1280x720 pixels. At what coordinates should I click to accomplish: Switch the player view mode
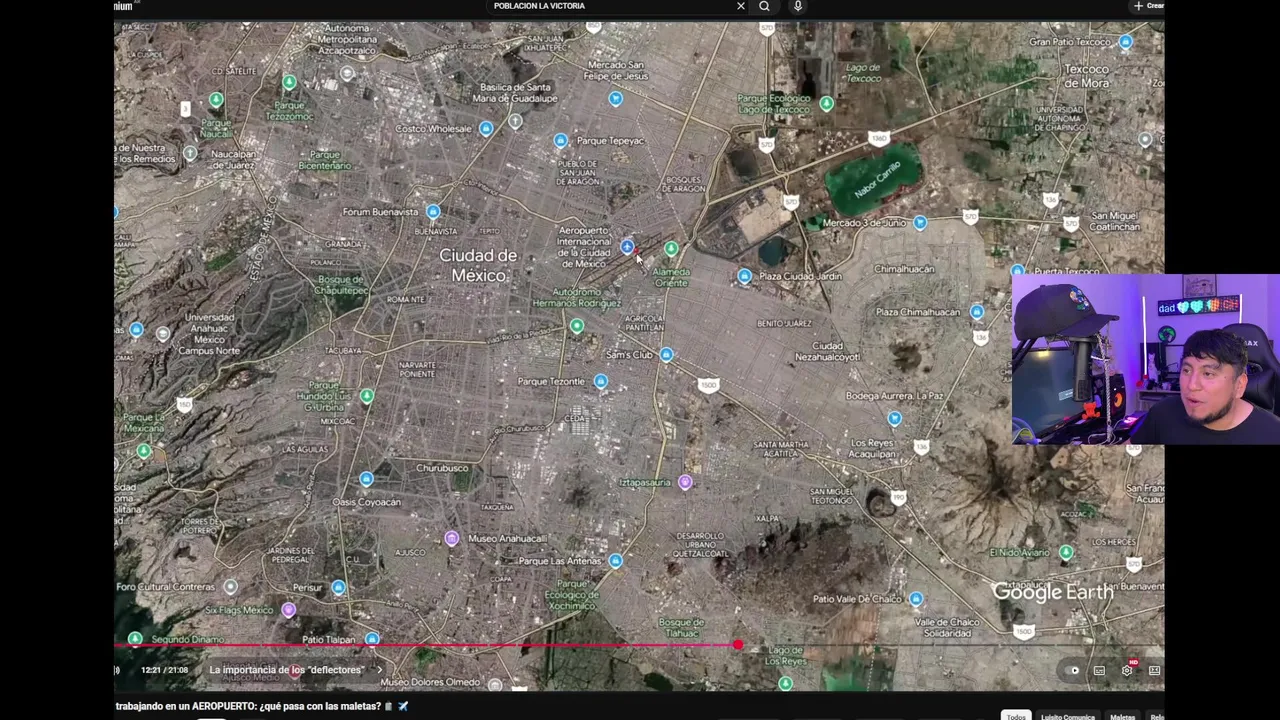tap(1154, 671)
